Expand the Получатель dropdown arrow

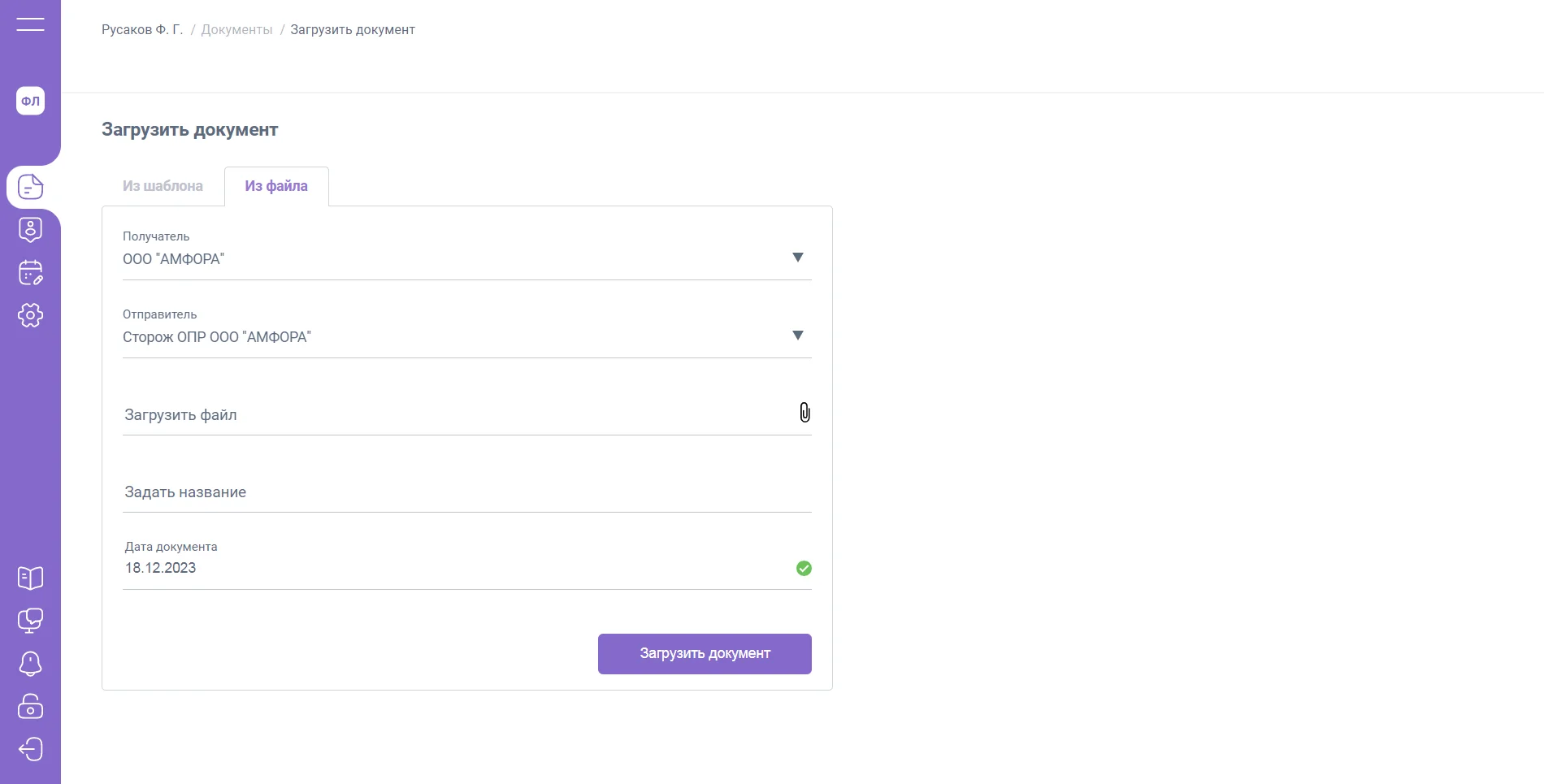tap(798, 258)
